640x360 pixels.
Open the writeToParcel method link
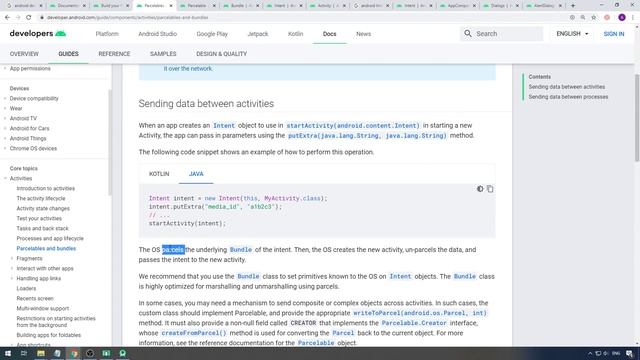[x=420, y=313]
